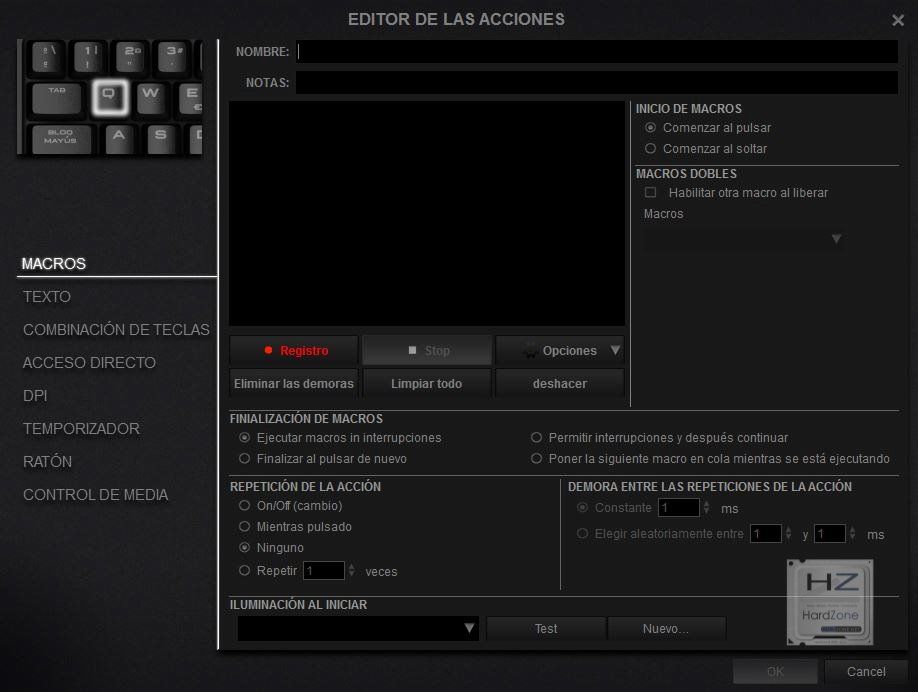Select Comenzar al soltar option
Screen dimensions: 918x692
click(x=650, y=149)
